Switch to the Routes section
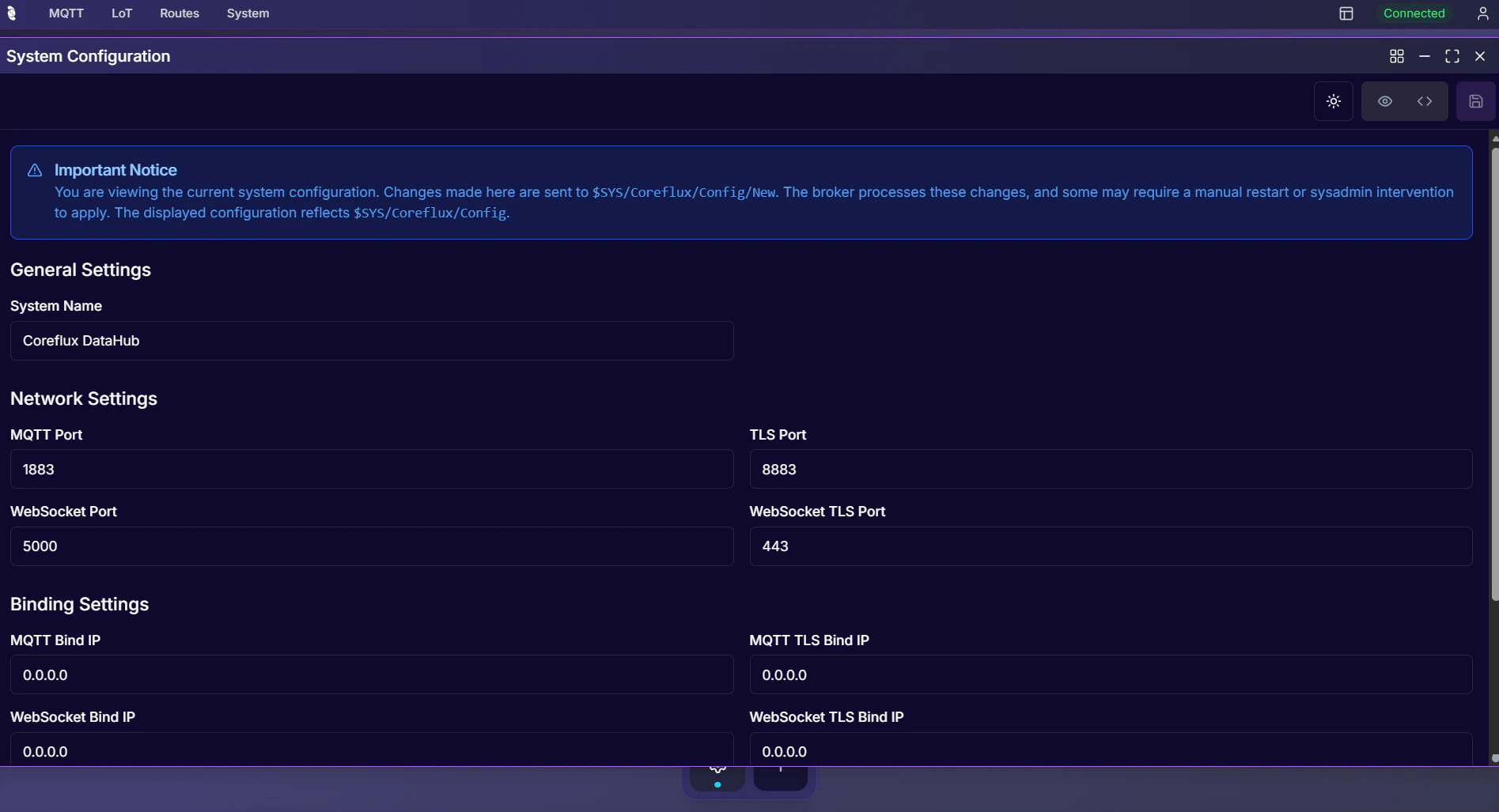The image size is (1499, 812). 180,13
